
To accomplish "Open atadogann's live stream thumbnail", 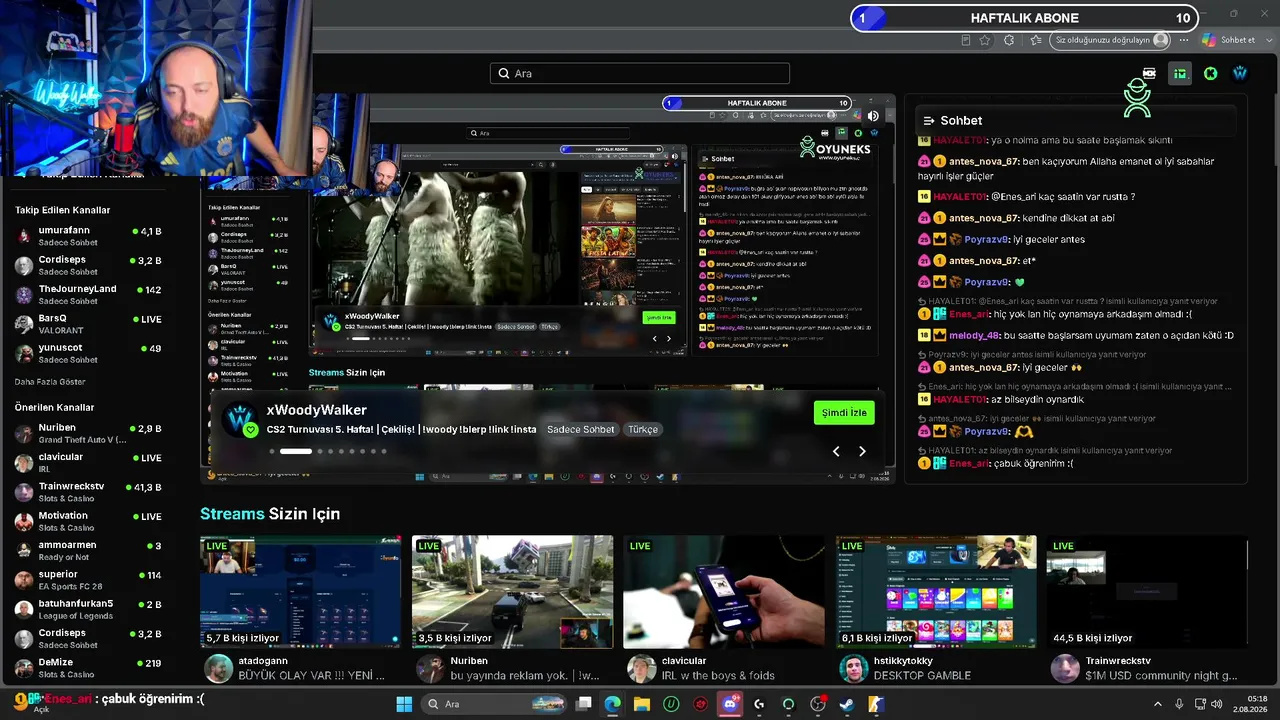I will [300, 592].
